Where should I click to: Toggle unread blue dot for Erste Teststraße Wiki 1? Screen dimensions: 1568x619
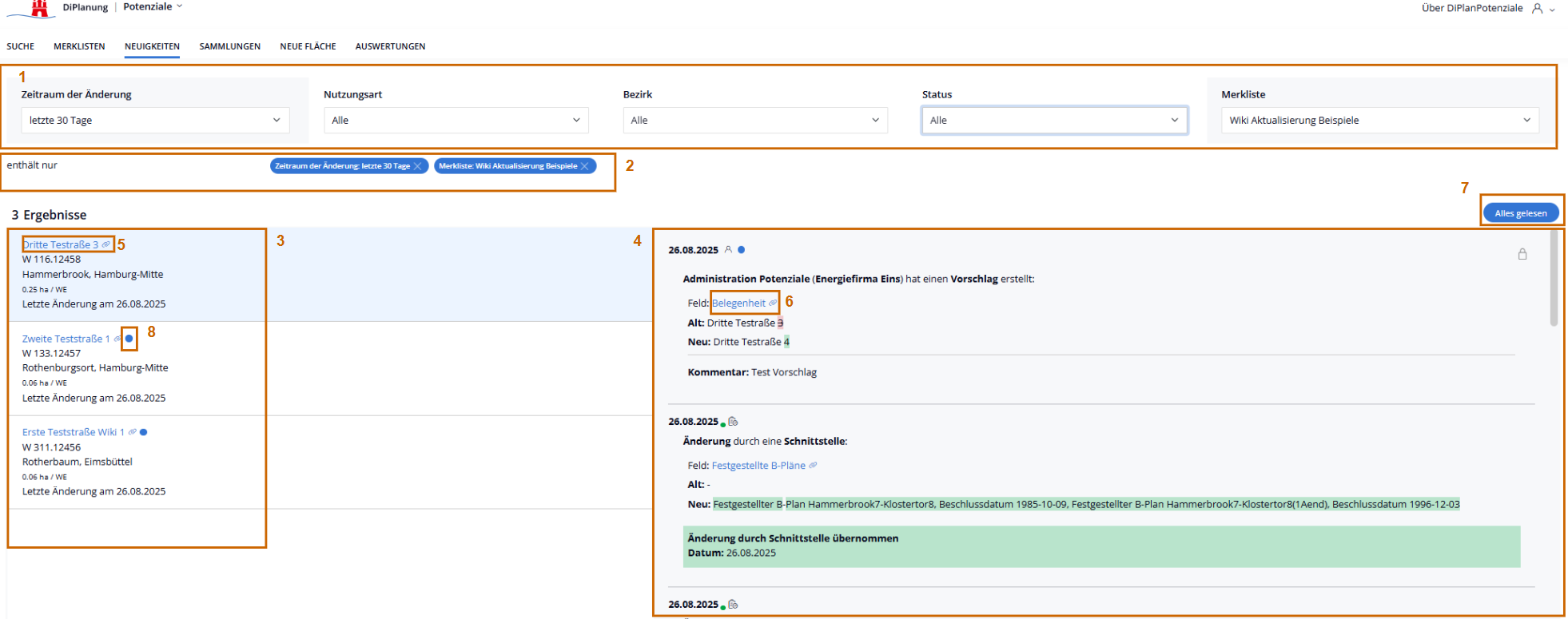(144, 432)
